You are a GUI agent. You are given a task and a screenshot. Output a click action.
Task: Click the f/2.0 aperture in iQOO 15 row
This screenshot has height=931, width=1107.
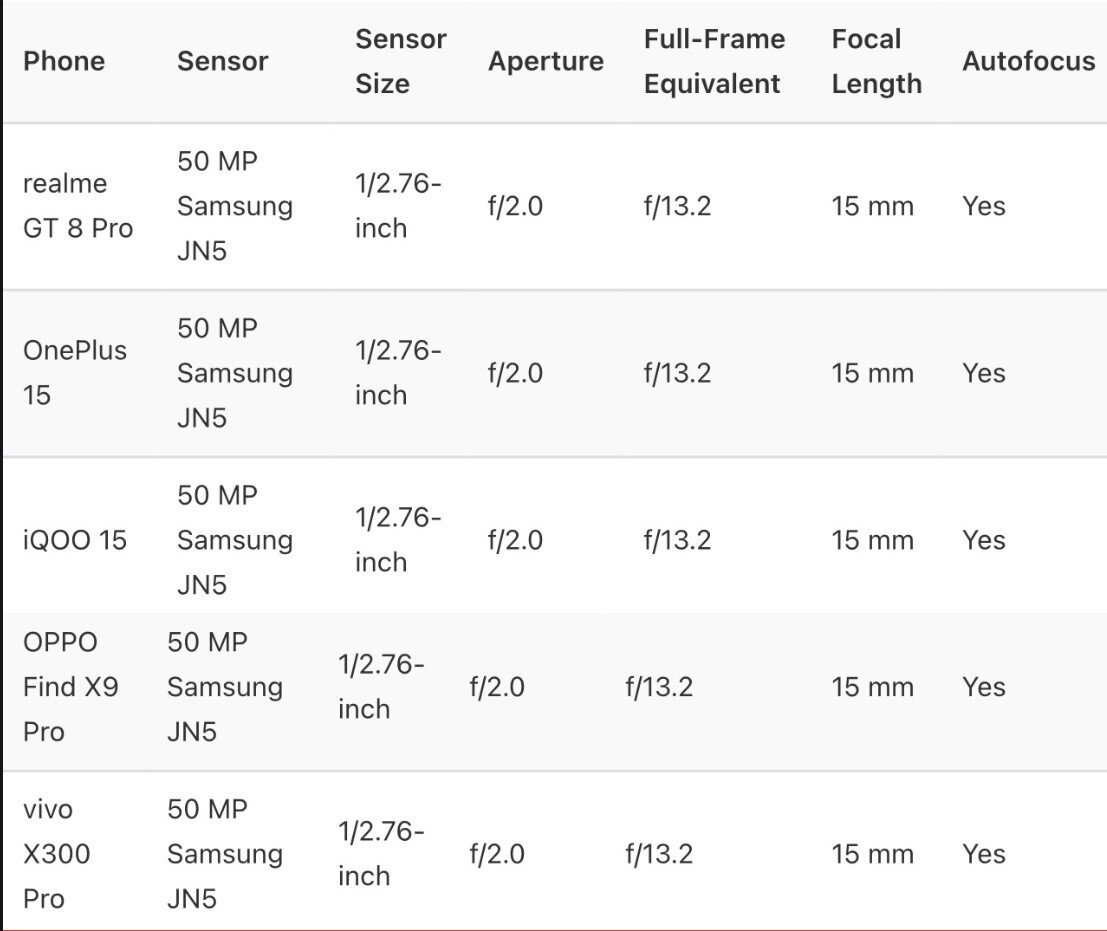tap(515, 540)
